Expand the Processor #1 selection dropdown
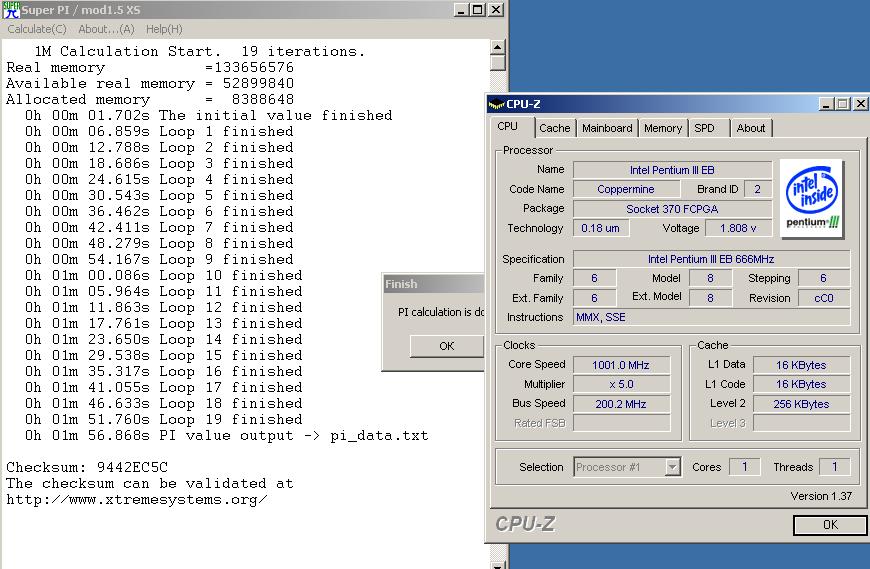This screenshot has width=870, height=569. click(x=672, y=467)
